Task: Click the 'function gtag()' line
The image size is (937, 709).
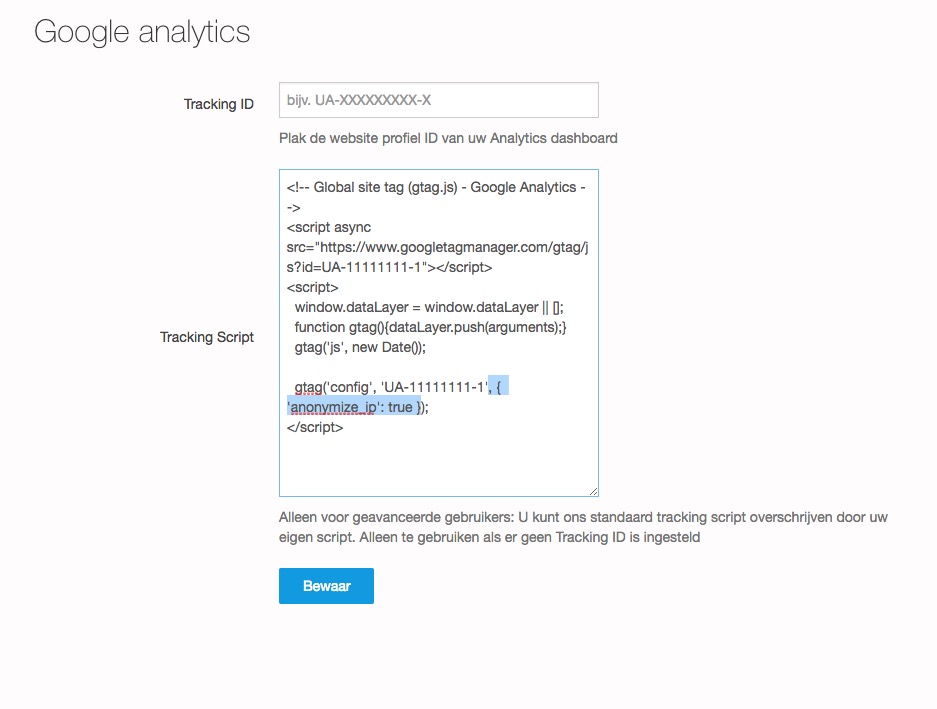Action: pyautogui.click(x=430, y=327)
